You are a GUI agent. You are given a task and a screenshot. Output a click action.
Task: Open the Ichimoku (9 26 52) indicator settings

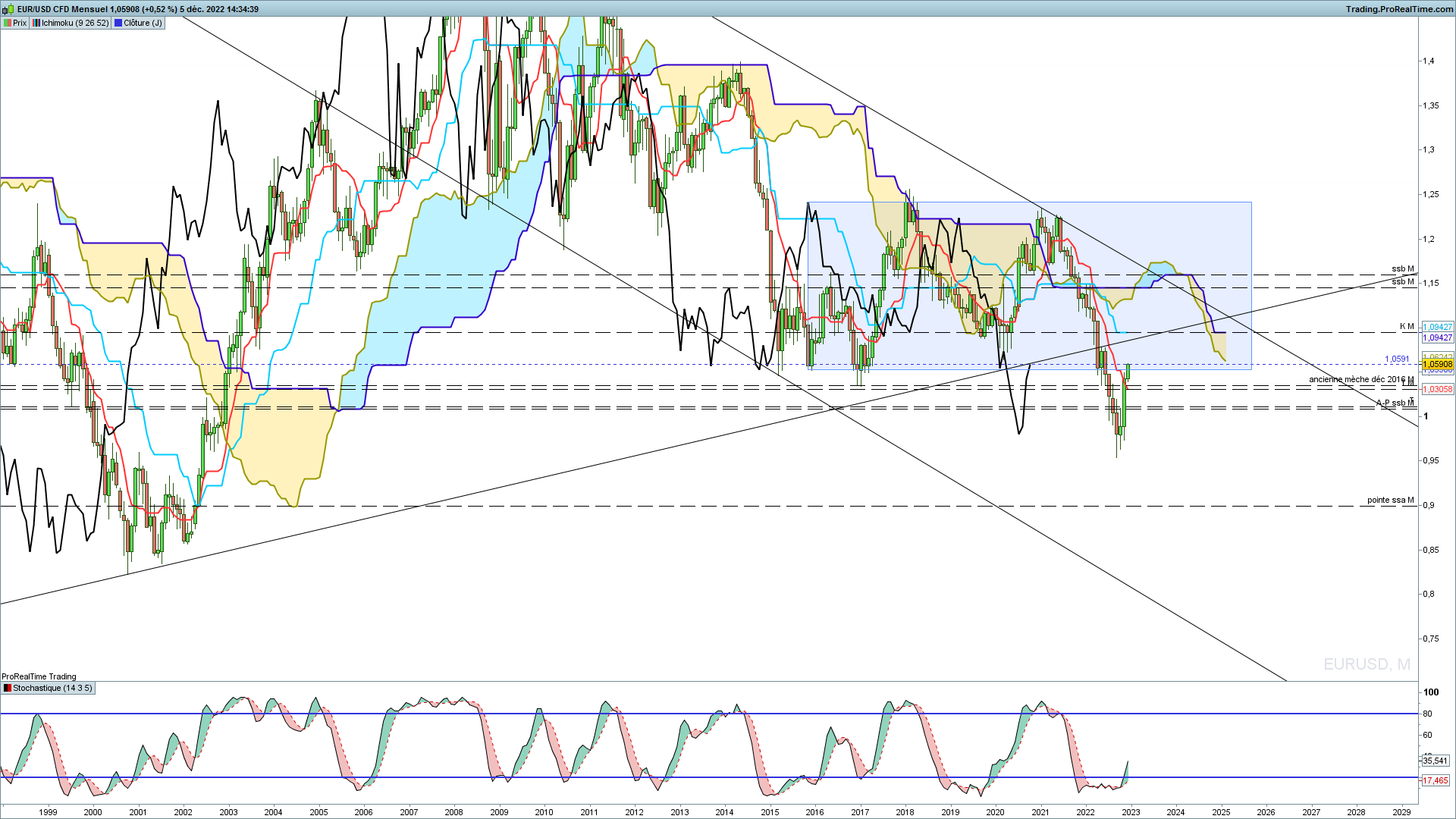point(71,23)
